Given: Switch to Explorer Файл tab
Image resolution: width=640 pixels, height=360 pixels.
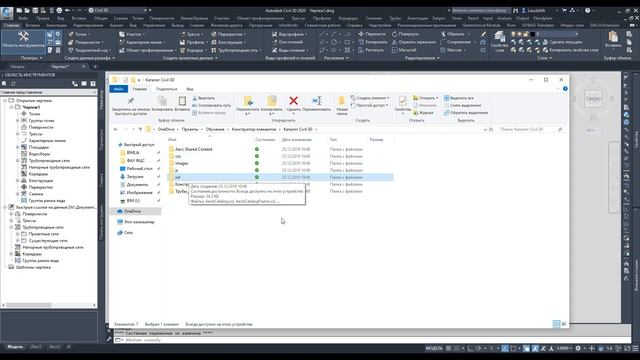Looking at the screenshot, I should pos(119,89).
